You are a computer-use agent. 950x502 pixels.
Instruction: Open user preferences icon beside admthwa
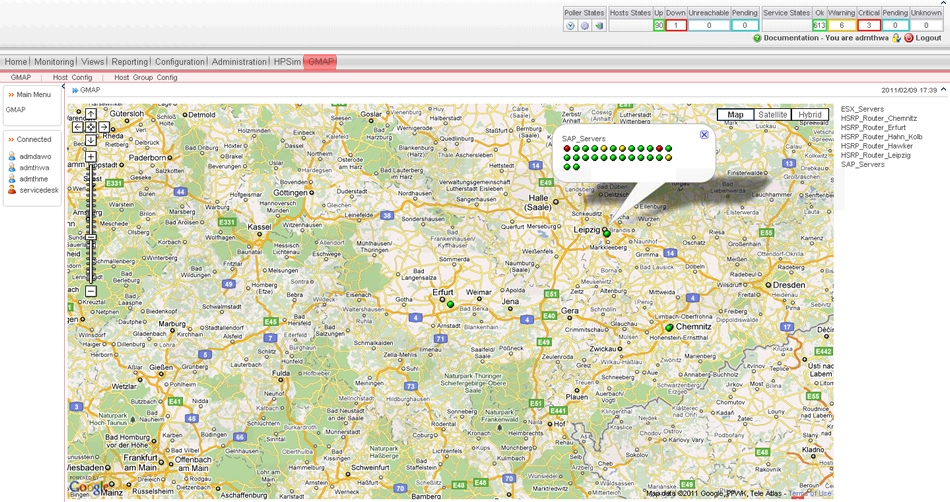[897, 38]
